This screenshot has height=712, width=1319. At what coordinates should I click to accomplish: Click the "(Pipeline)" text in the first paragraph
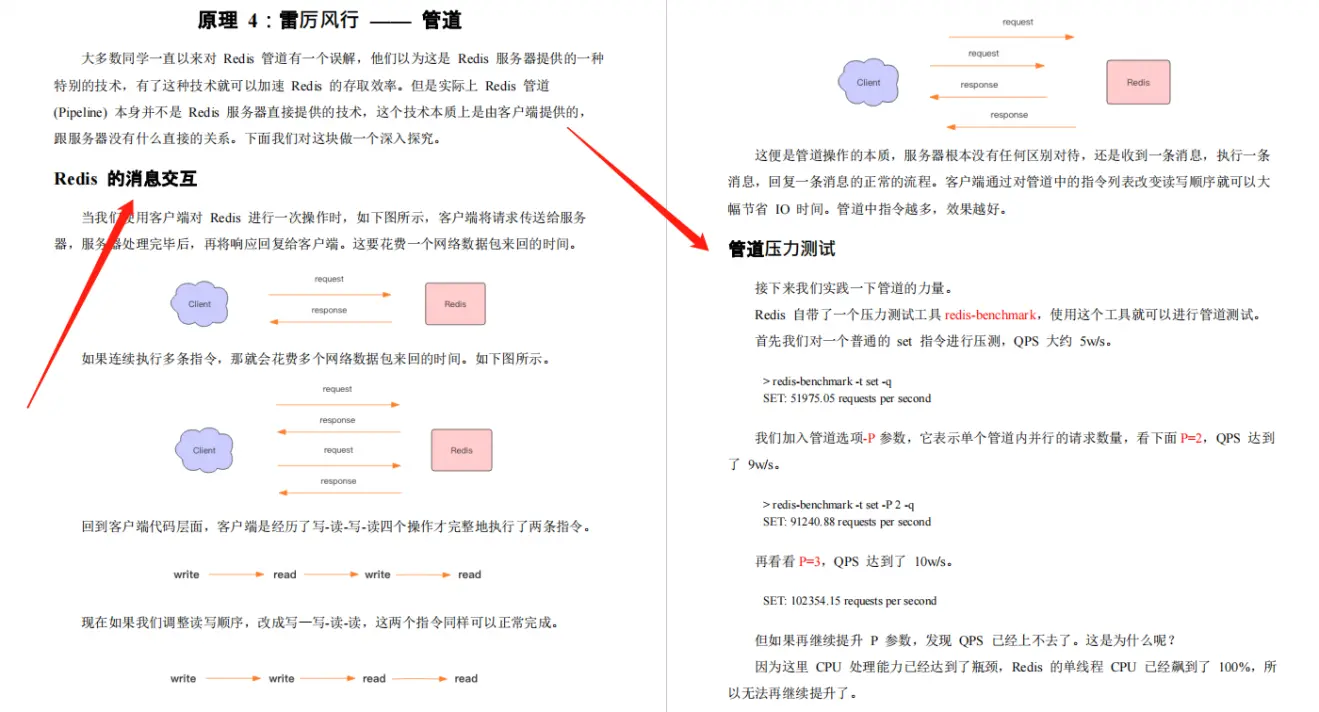click(81, 112)
